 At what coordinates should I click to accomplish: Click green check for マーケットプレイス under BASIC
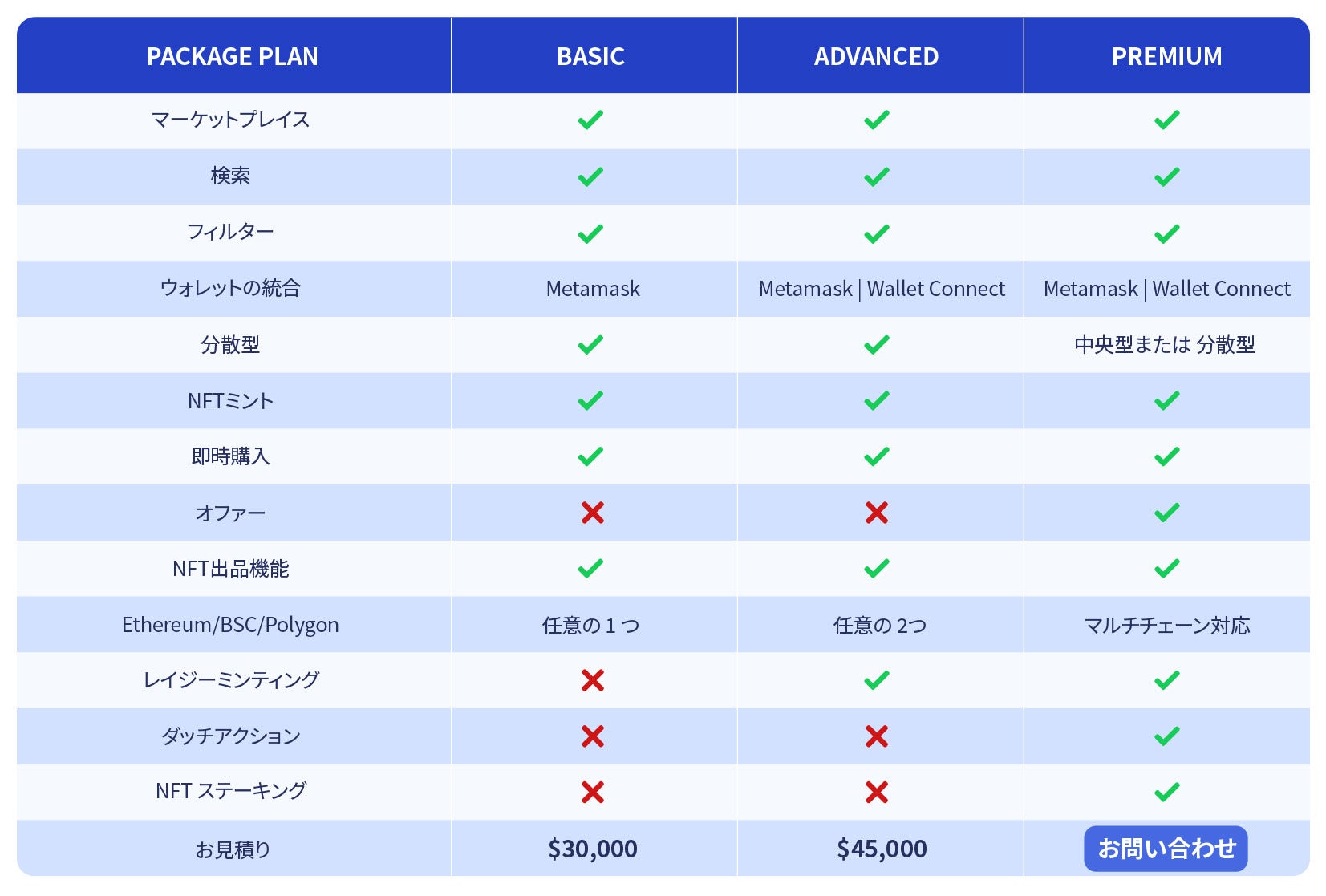pyautogui.click(x=590, y=120)
